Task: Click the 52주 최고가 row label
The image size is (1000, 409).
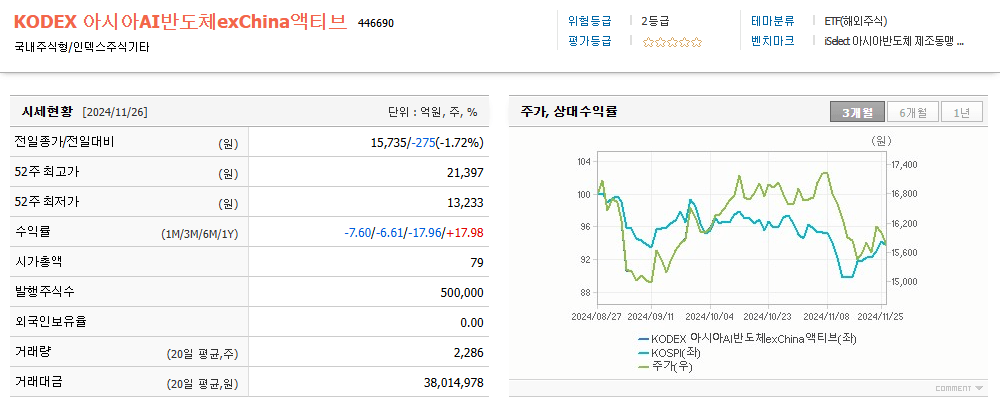Action: (46, 172)
